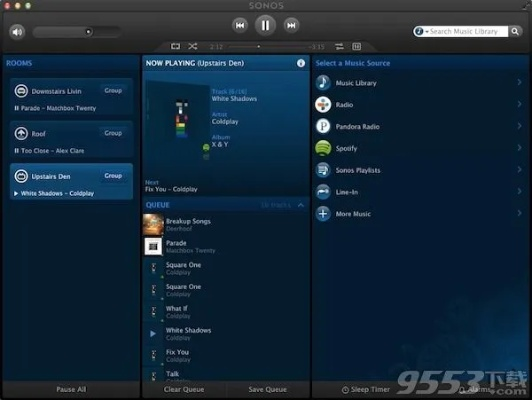This screenshot has height=400, width=532.
Task: Open Music Library source icon
Action: tap(323, 83)
